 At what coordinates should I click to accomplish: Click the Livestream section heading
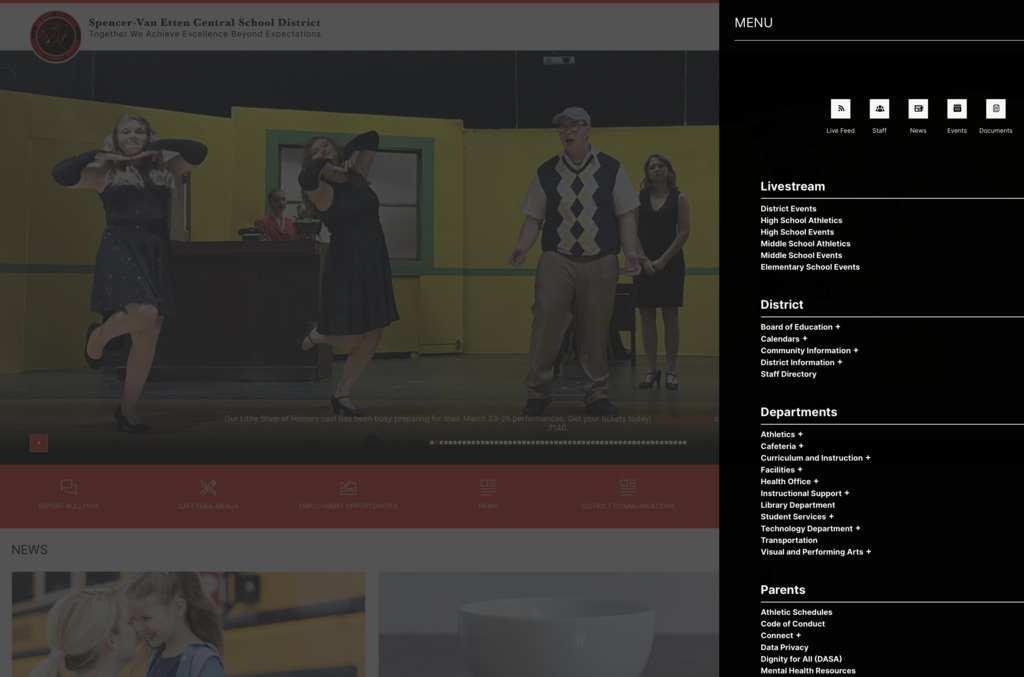[x=792, y=187]
